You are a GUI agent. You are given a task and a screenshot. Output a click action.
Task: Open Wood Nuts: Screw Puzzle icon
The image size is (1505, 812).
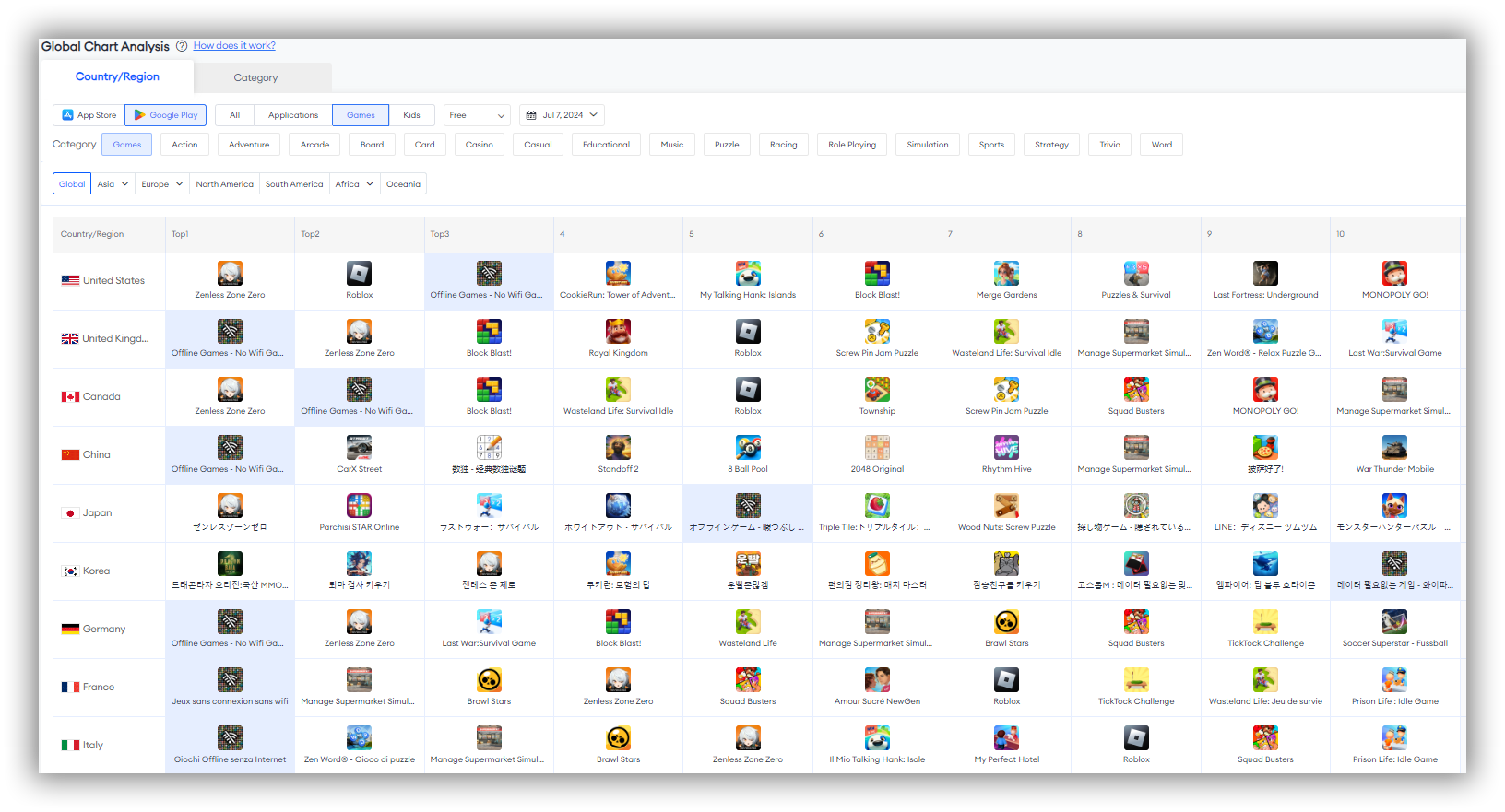pyautogui.click(x=1006, y=505)
